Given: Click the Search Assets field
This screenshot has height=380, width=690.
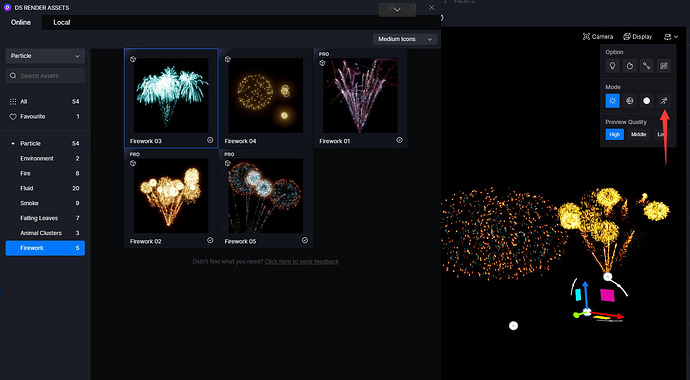Looking at the screenshot, I should (45, 76).
